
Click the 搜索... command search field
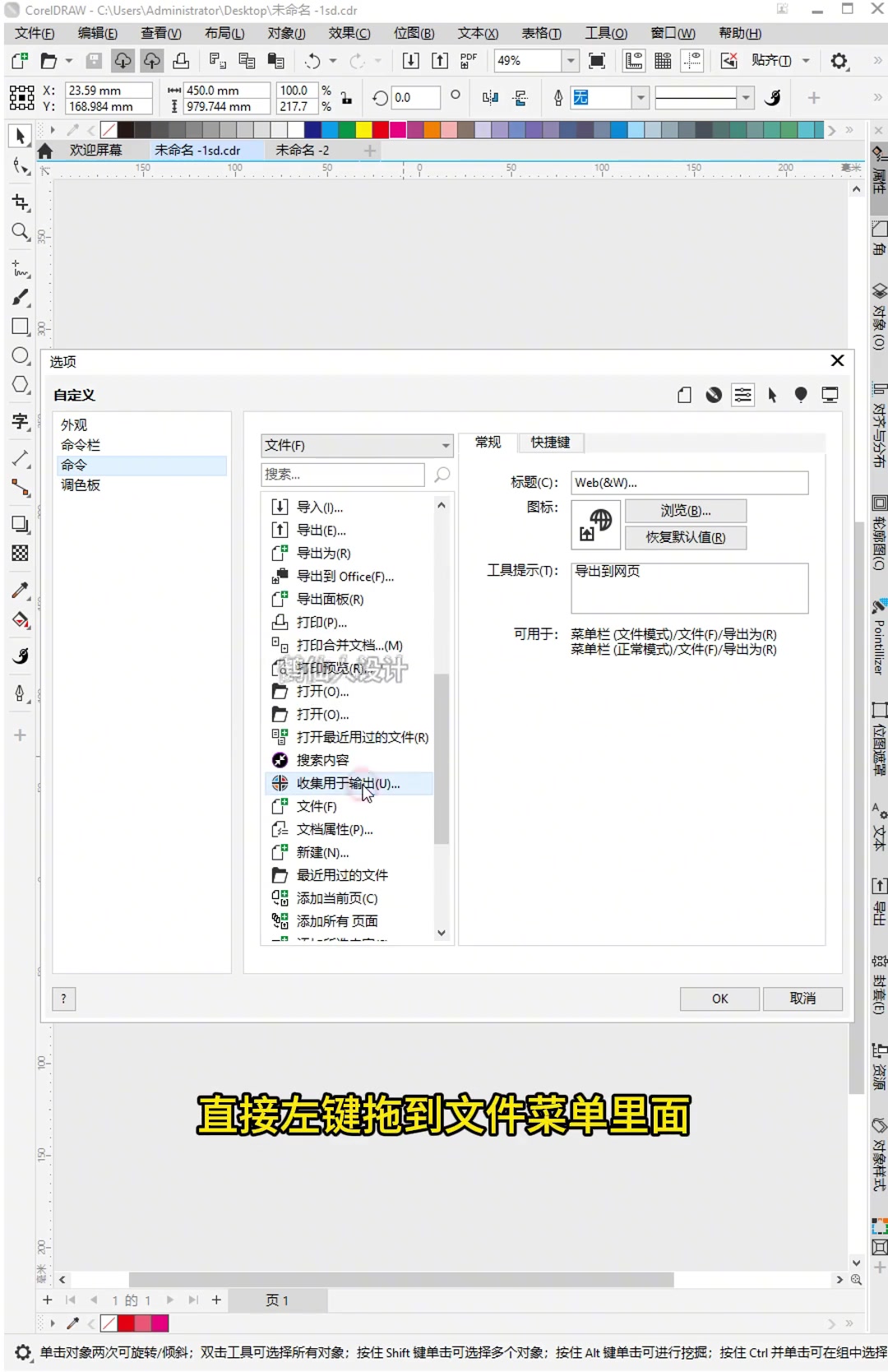[x=343, y=475]
